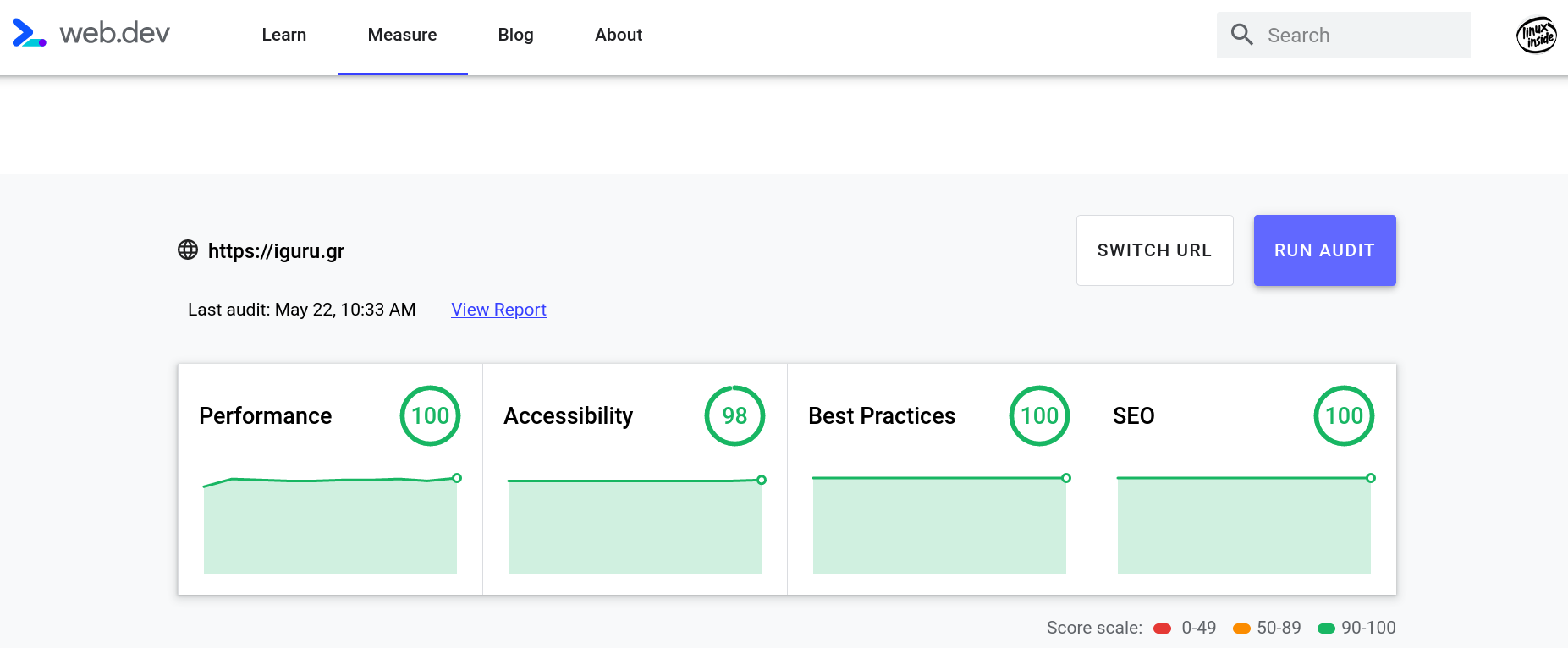
Task: Click the Best Practices chart latest data point
Action: coord(1066,478)
